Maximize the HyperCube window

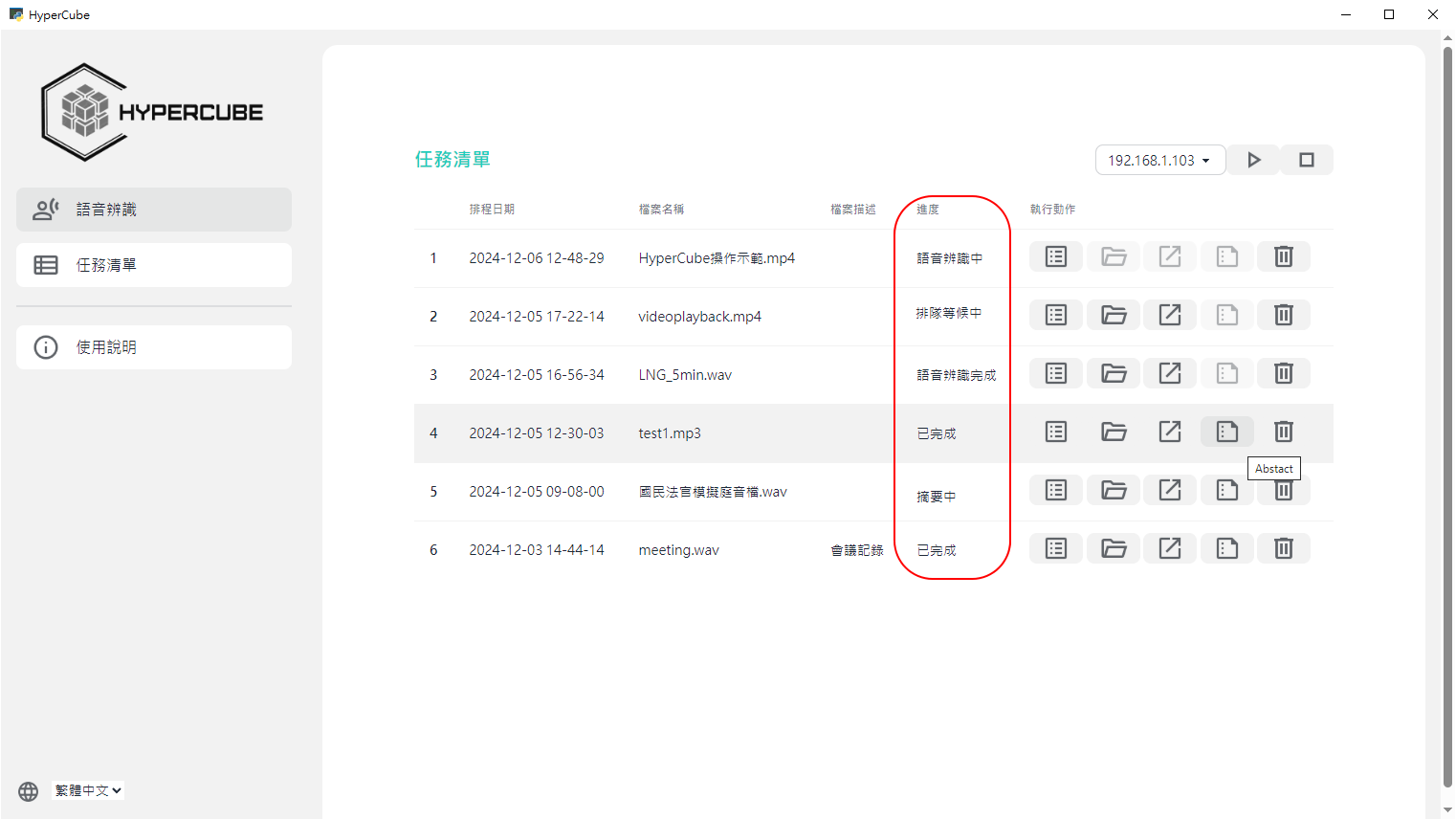(1389, 14)
